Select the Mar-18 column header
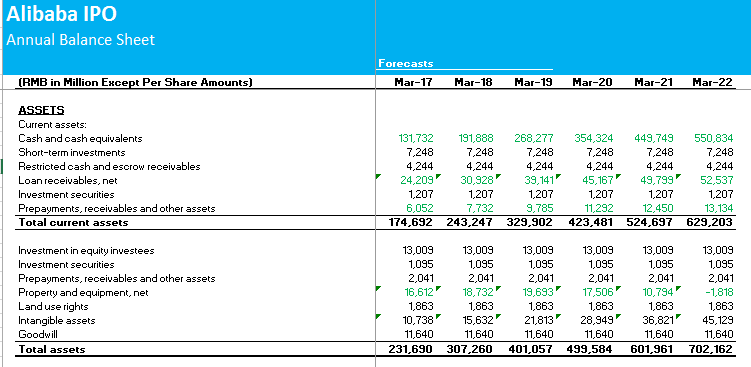The height and width of the screenshot is (367, 751). click(473, 82)
